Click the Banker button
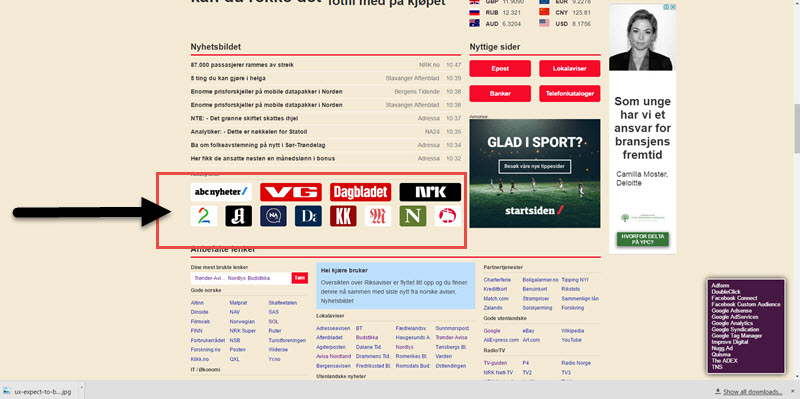This screenshot has width=800, height=399. point(500,94)
